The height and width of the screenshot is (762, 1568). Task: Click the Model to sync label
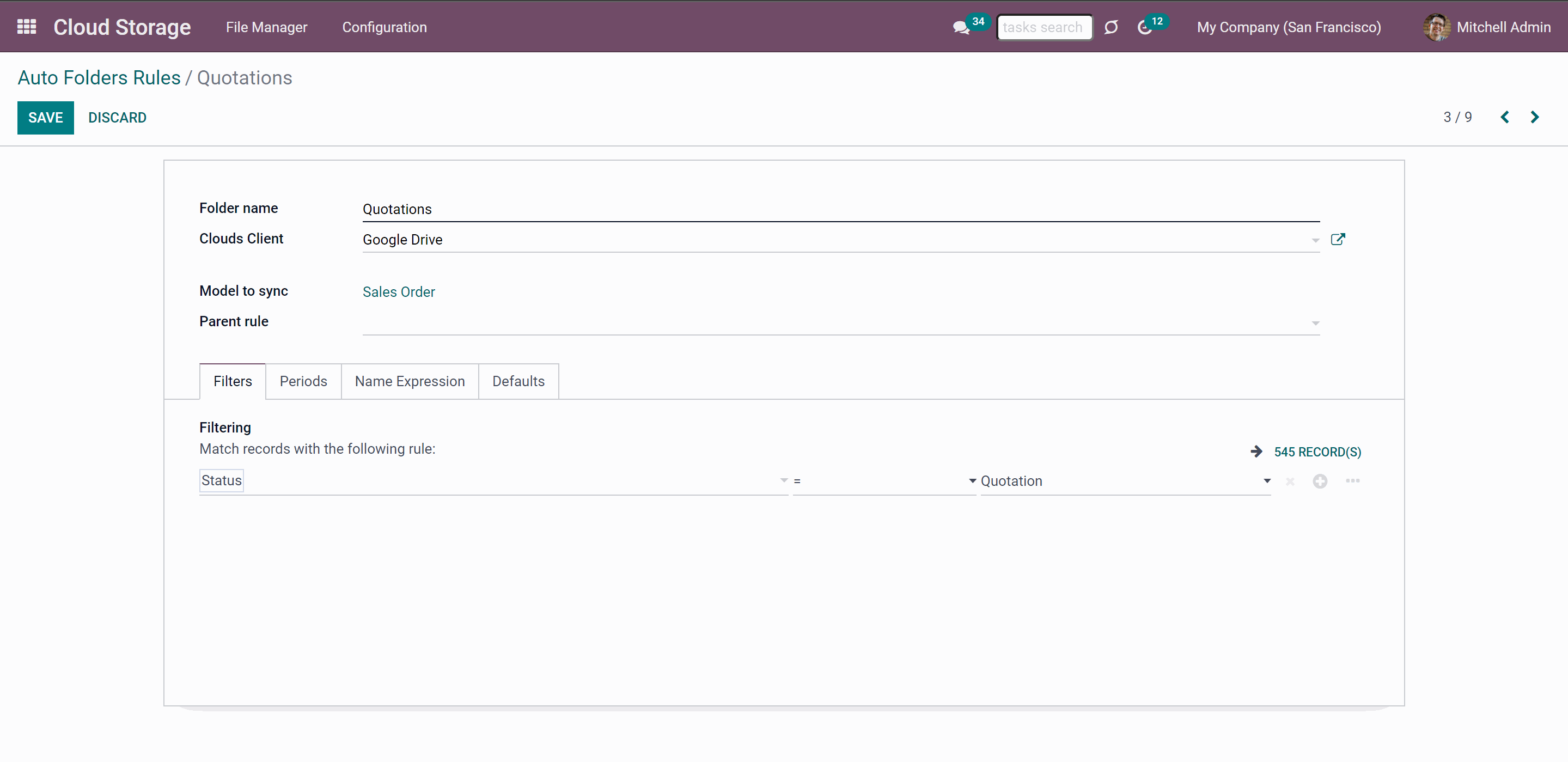[243, 291]
